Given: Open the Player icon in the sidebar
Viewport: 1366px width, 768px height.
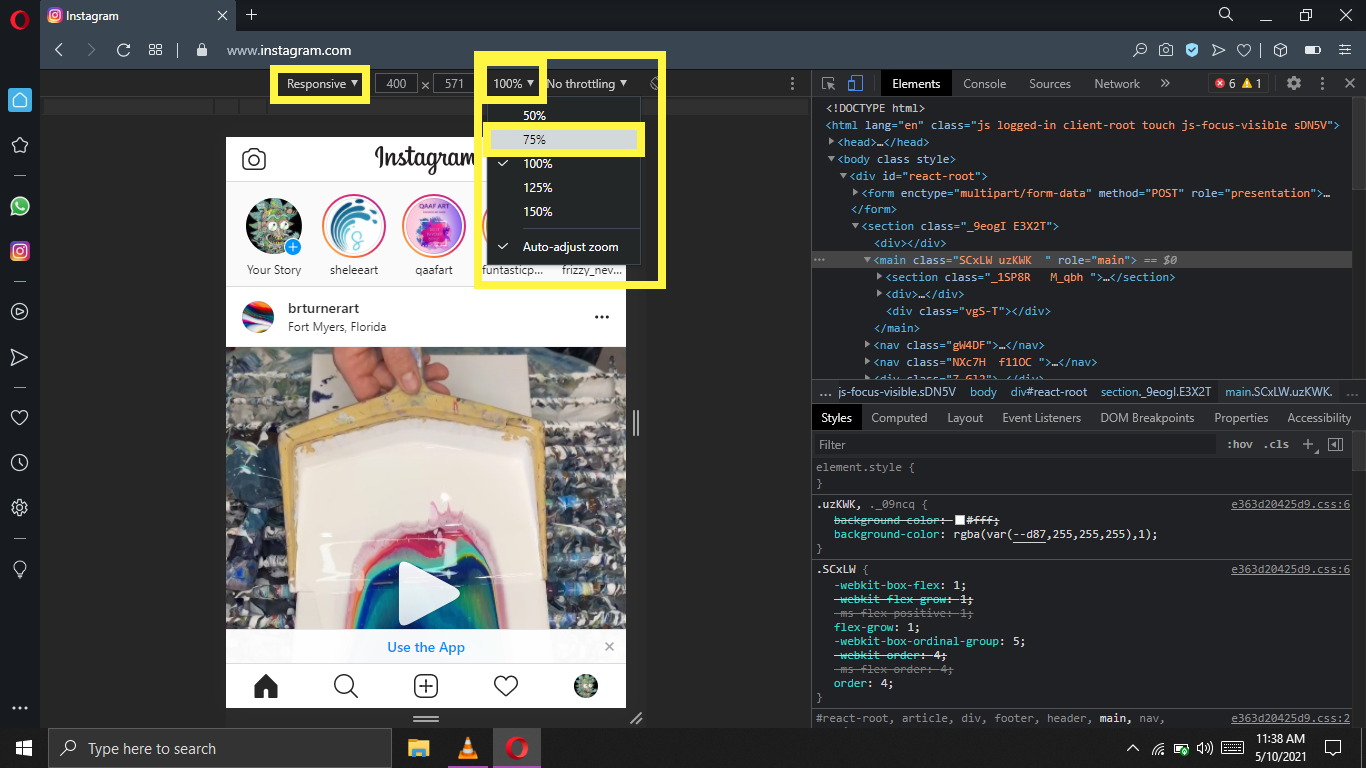Looking at the screenshot, I should tap(19, 311).
